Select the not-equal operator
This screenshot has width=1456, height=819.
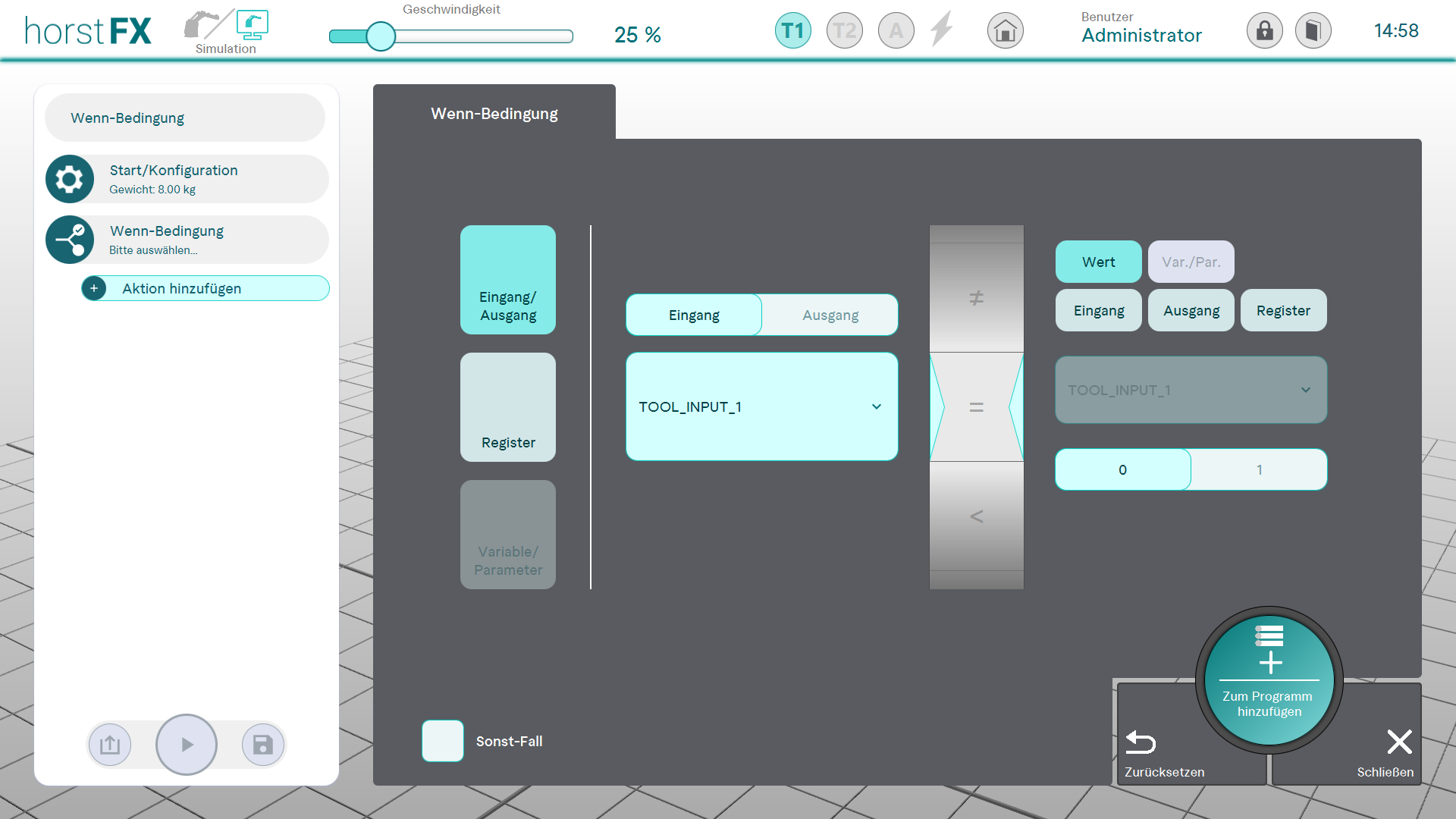[976, 298]
